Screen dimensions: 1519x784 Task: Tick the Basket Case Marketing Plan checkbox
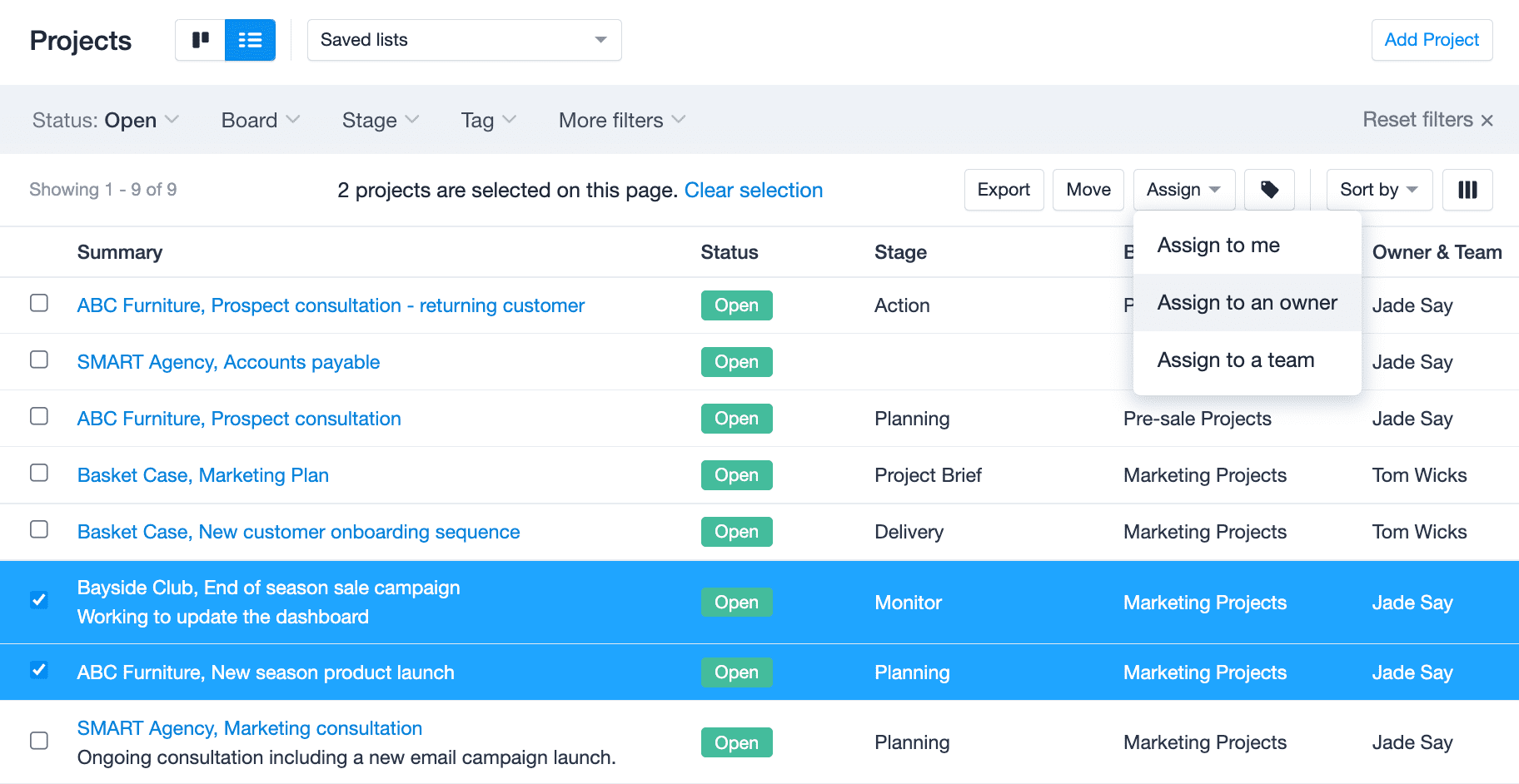pyautogui.click(x=39, y=473)
